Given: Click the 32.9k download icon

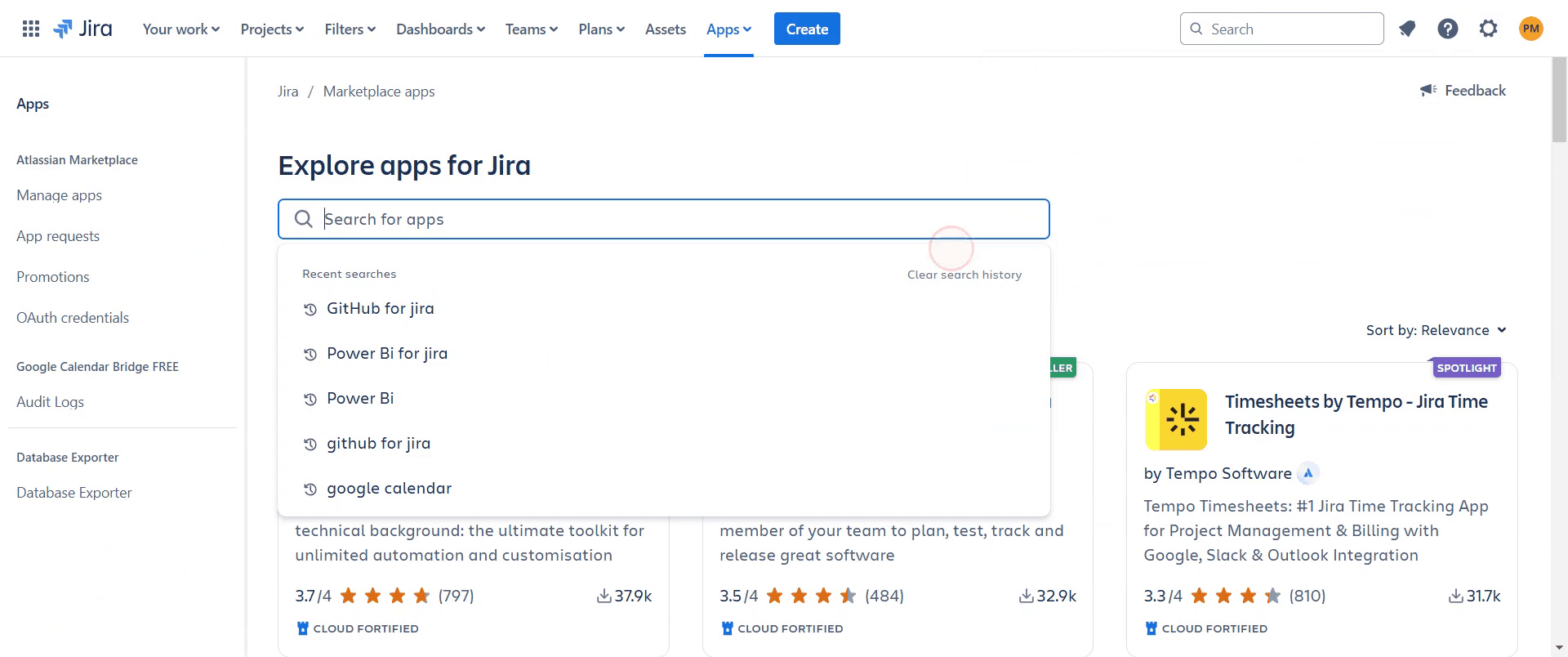Looking at the screenshot, I should tap(1027, 596).
